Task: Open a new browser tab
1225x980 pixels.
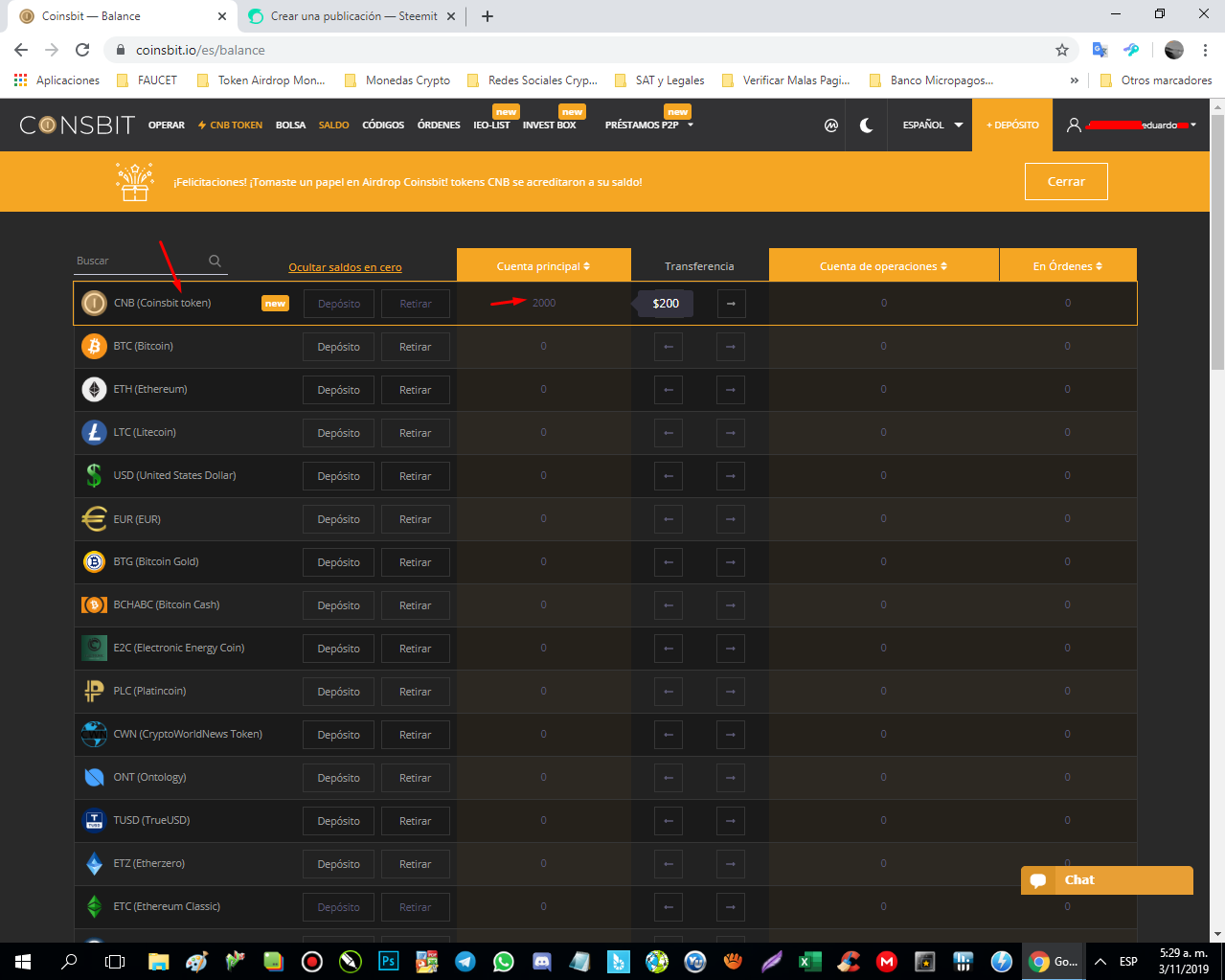Action: click(x=488, y=16)
